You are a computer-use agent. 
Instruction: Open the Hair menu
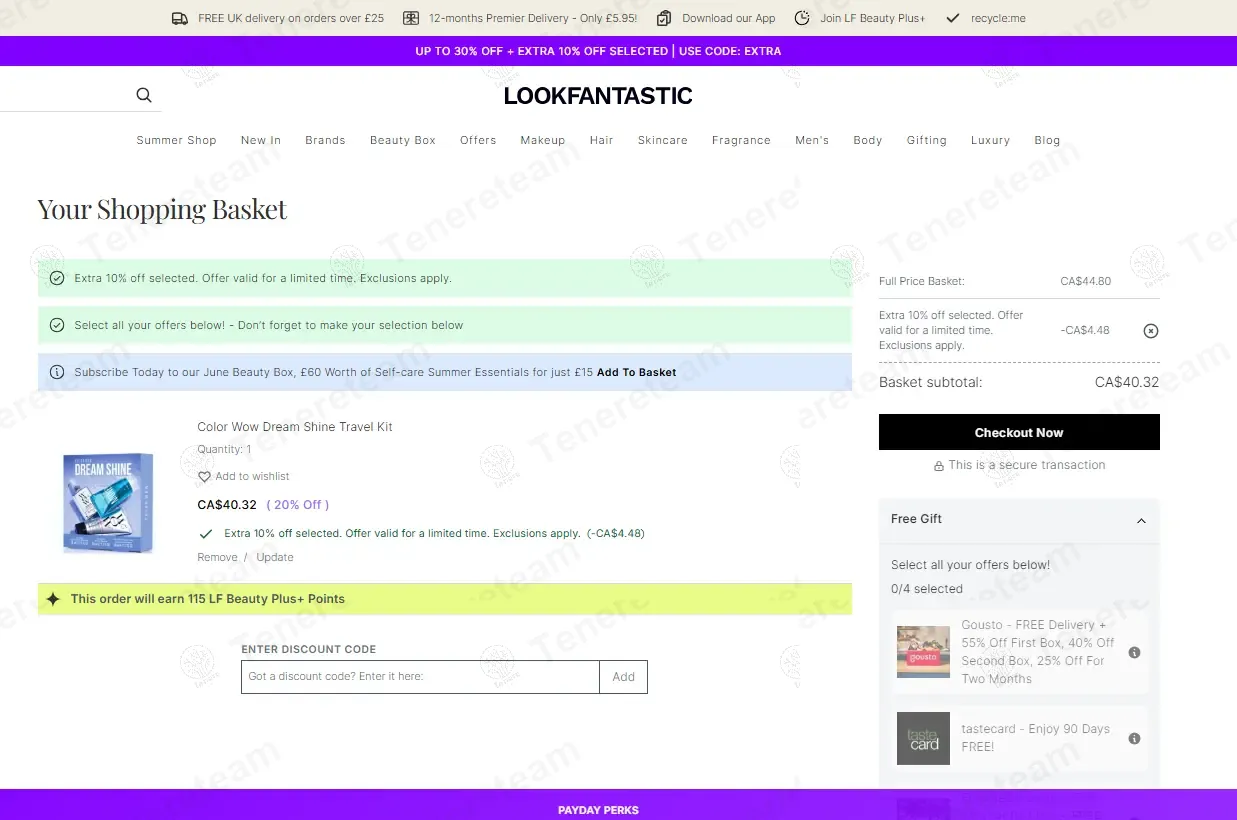coord(602,140)
